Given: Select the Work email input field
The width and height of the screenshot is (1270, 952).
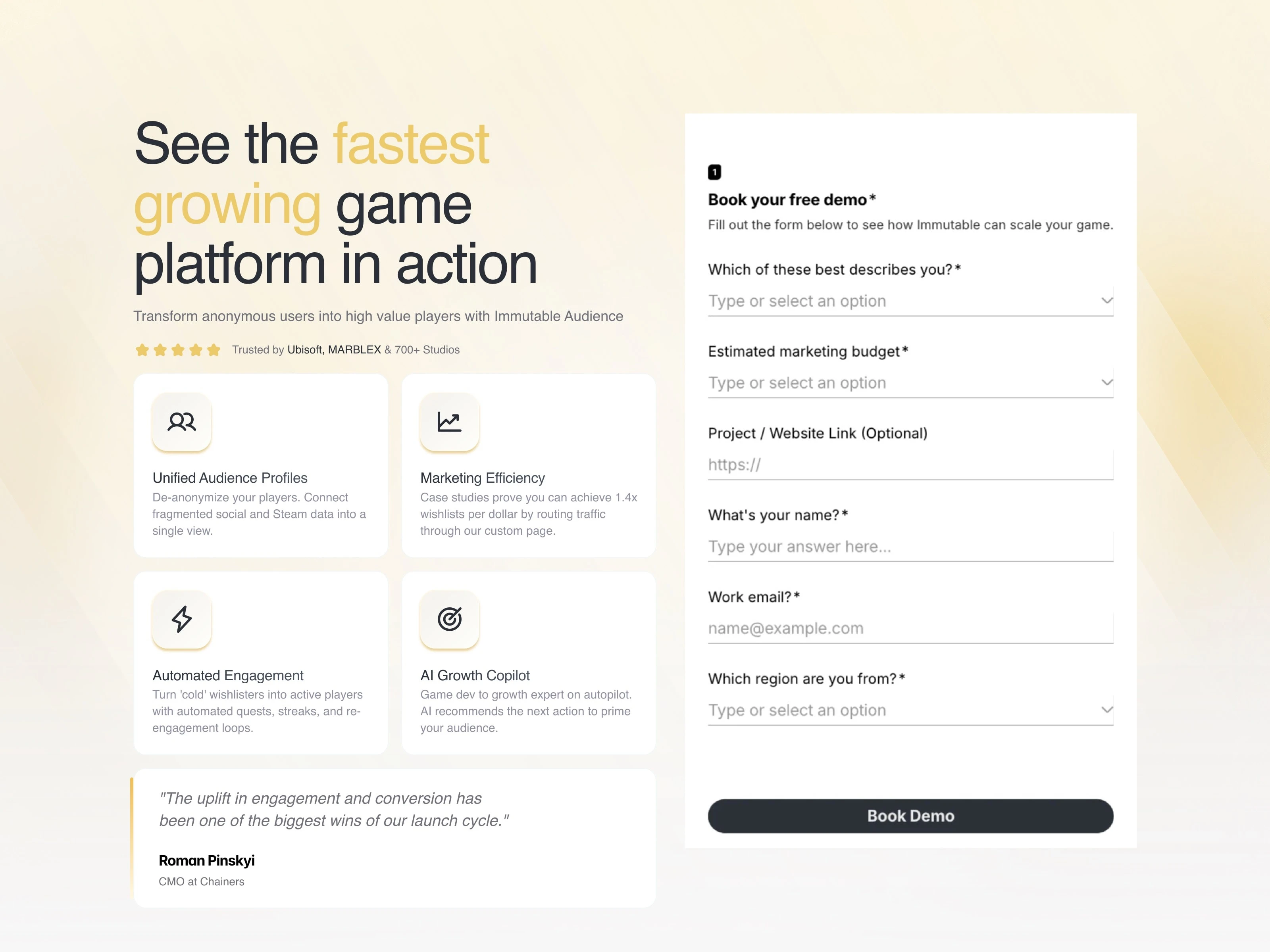Looking at the screenshot, I should click(910, 629).
